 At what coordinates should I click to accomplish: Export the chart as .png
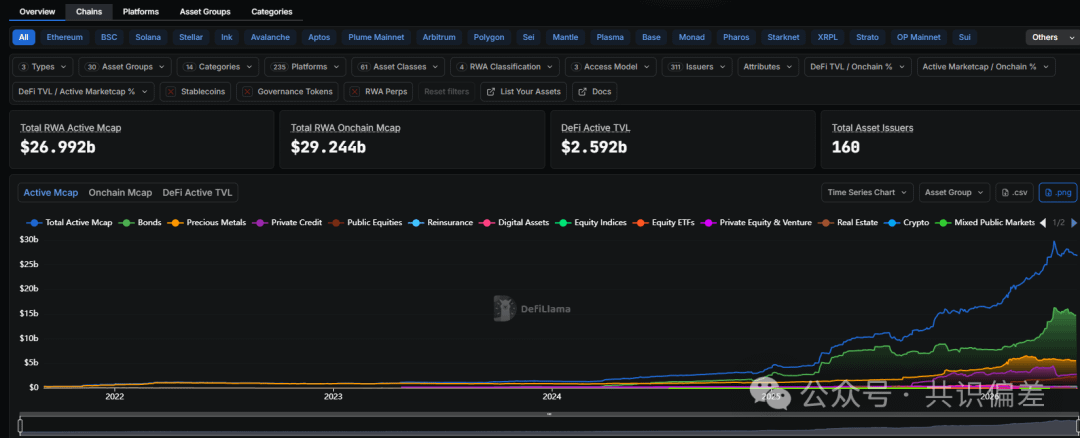coord(1056,193)
